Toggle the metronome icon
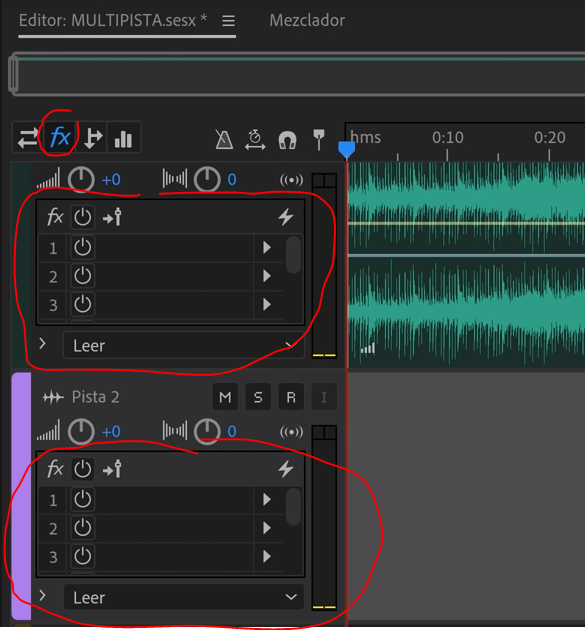 (x=224, y=139)
